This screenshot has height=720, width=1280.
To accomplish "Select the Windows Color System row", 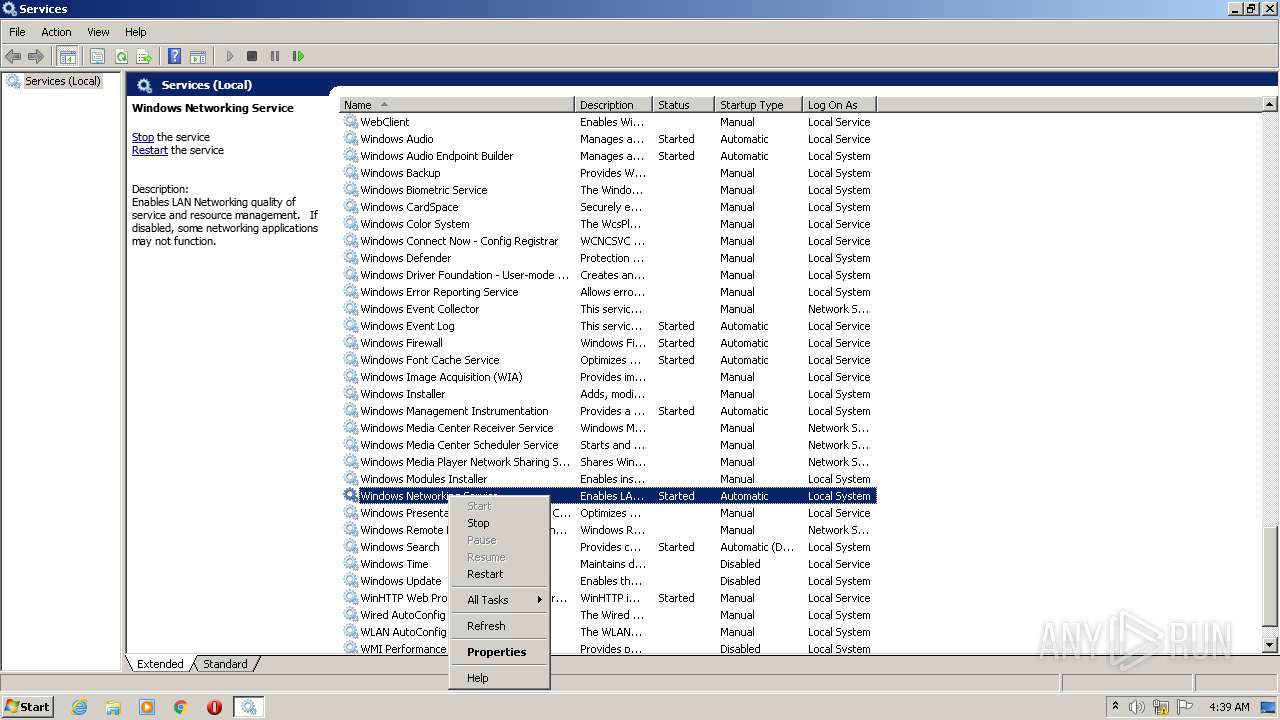I will [x=608, y=224].
